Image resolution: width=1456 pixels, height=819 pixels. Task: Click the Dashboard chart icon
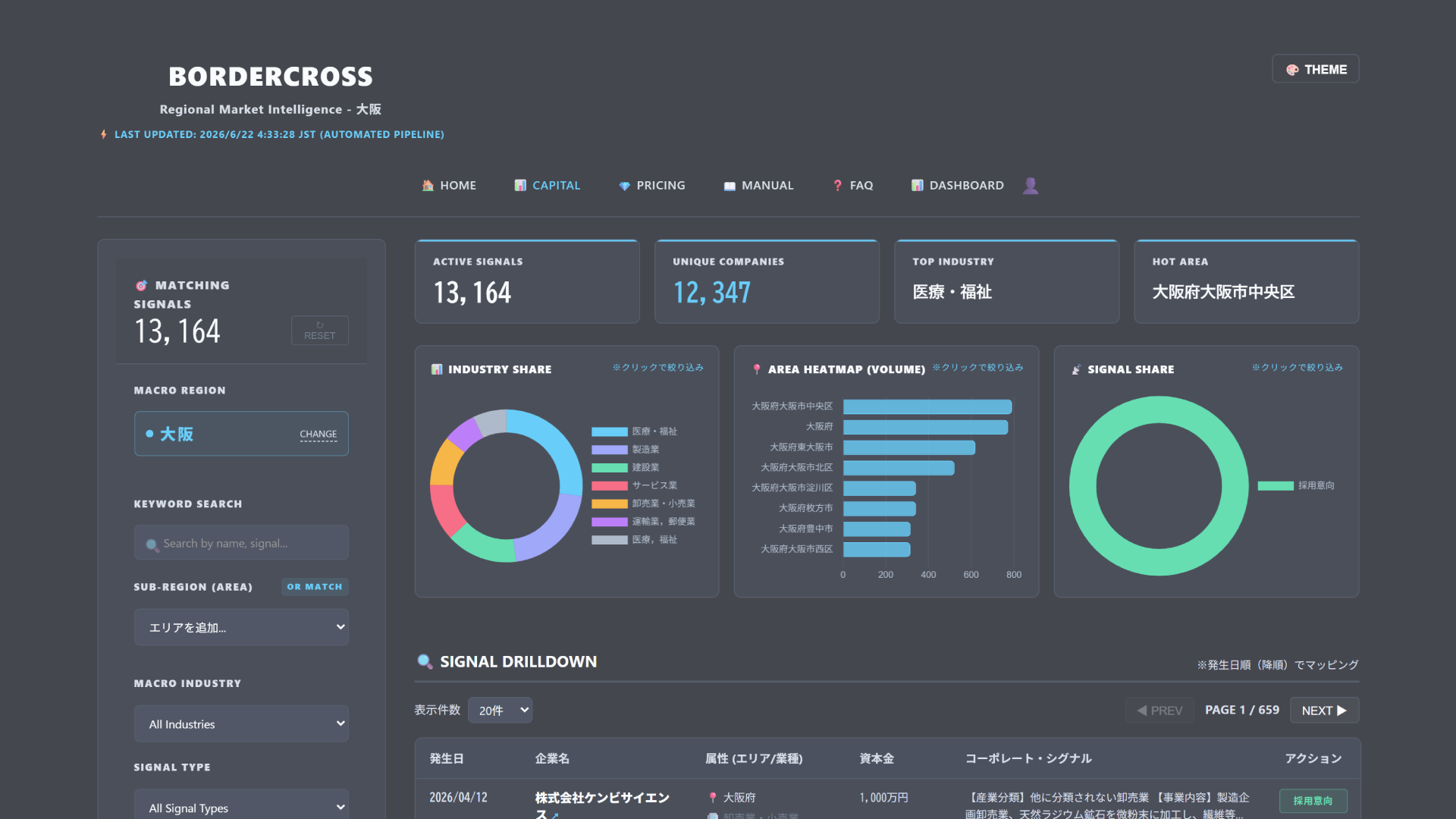point(917,185)
